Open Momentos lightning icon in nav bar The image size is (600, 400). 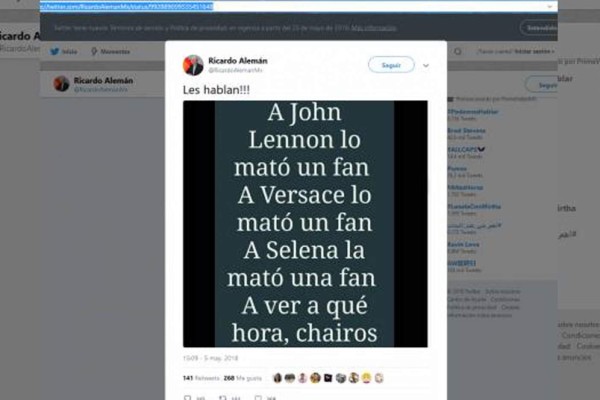[x=94, y=51]
